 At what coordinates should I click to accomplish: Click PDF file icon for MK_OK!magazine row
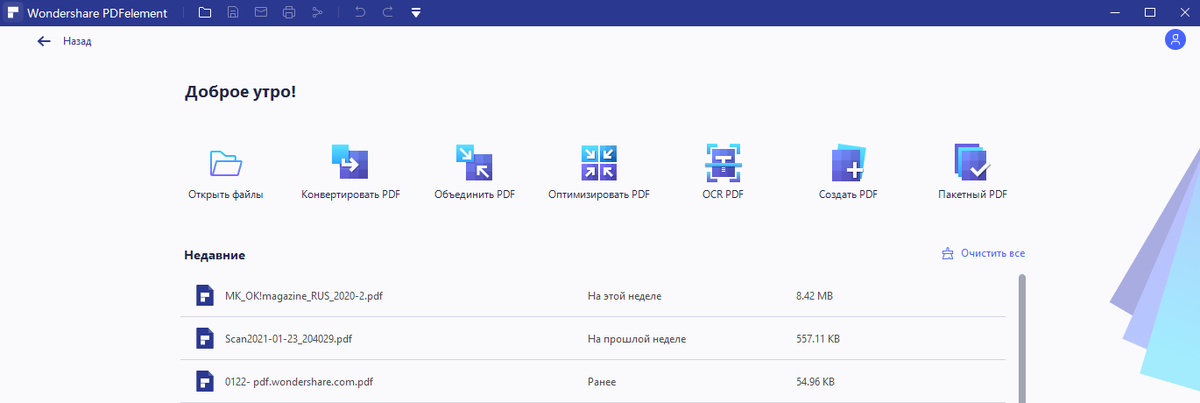coord(204,296)
